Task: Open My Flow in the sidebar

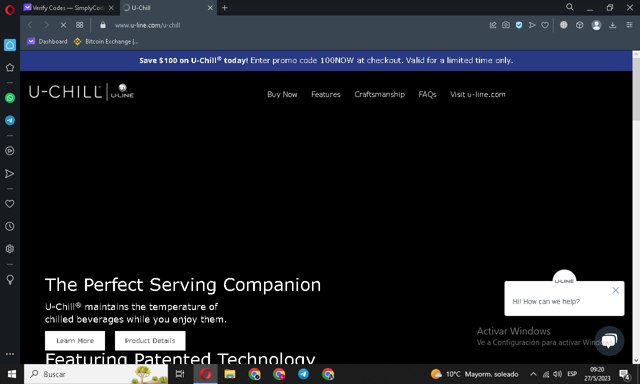Action: (10, 174)
